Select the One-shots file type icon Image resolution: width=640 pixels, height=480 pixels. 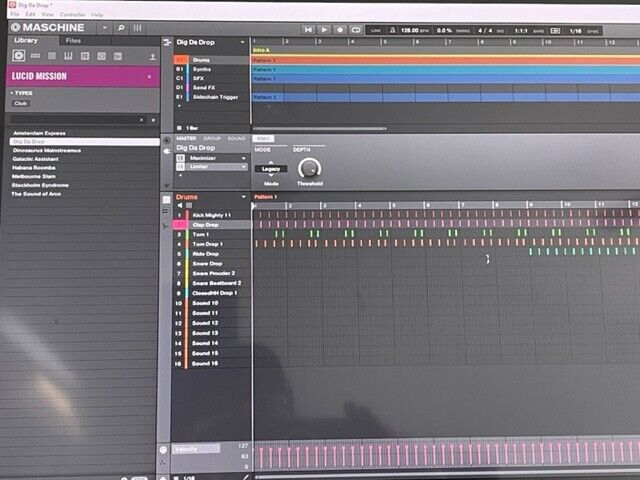tap(118, 56)
